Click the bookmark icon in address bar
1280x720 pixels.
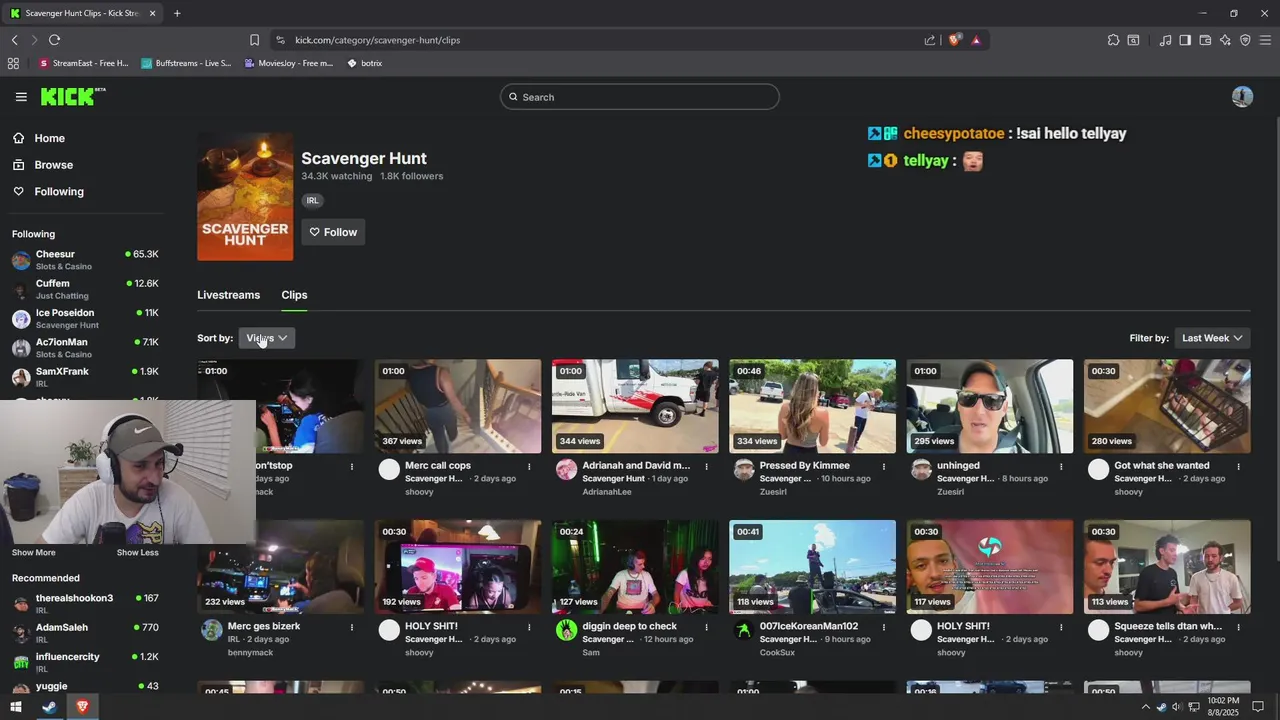click(x=254, y=40)
